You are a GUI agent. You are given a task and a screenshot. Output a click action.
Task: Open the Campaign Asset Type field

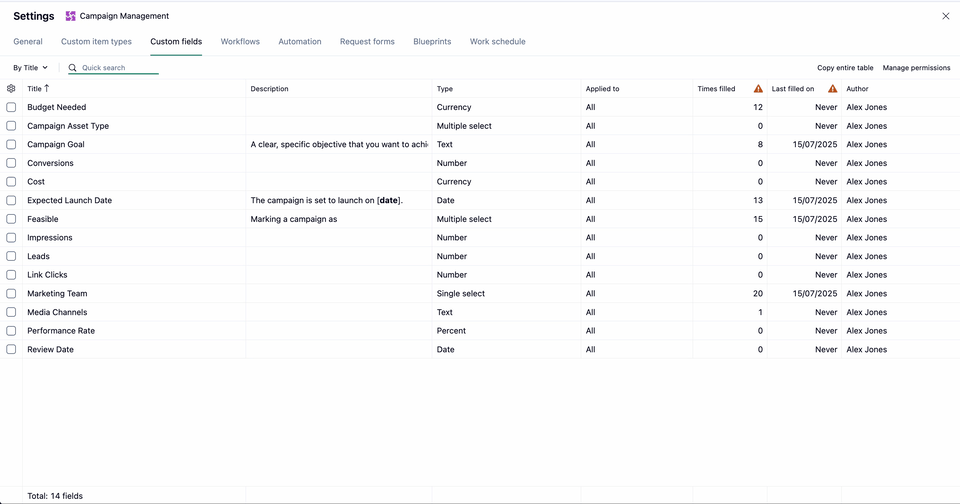coord(68,126)
